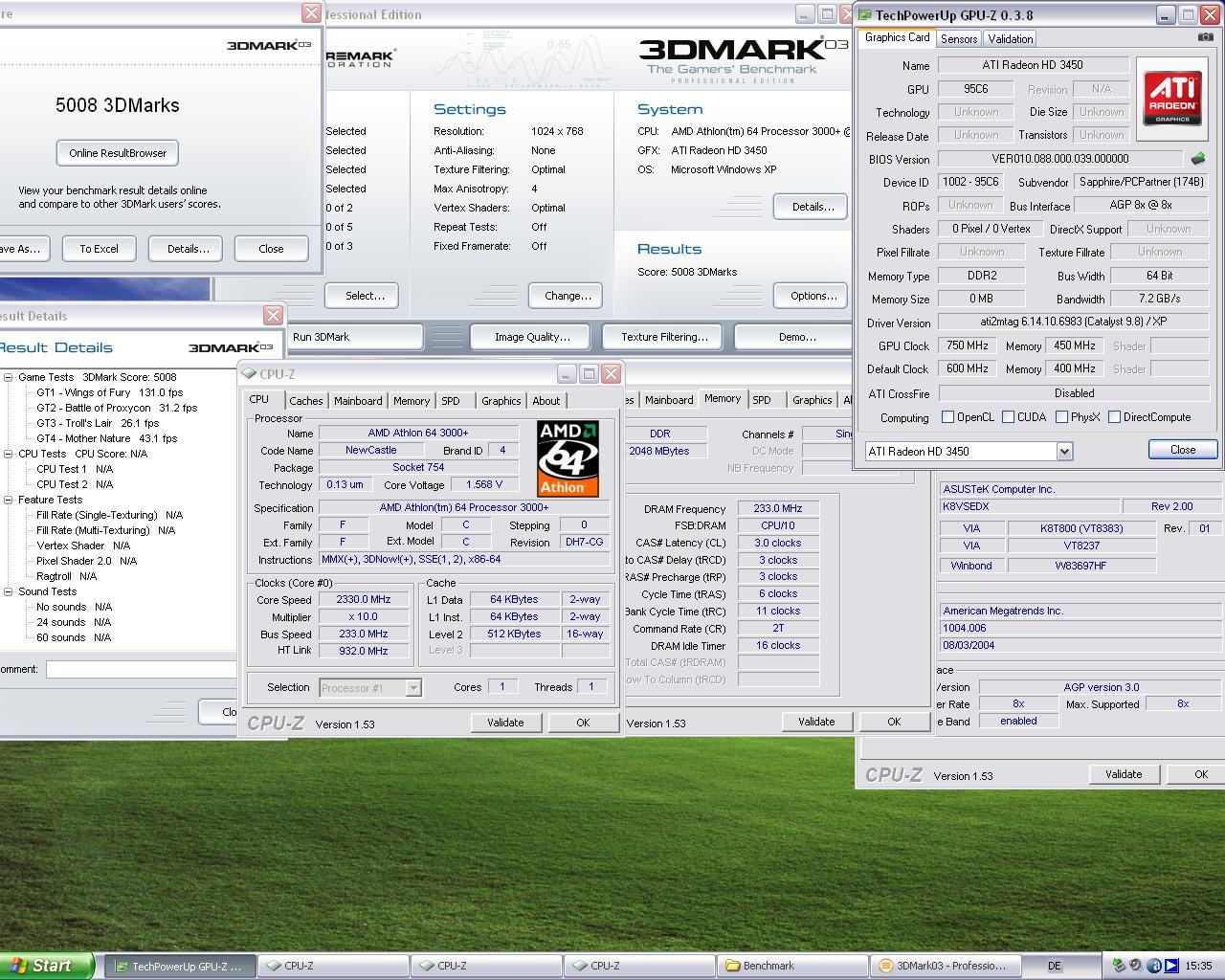1225x980 pixels.
Task: Click the GPU-Z screenshot camera icon
Action: click(x=1205, y=37)
